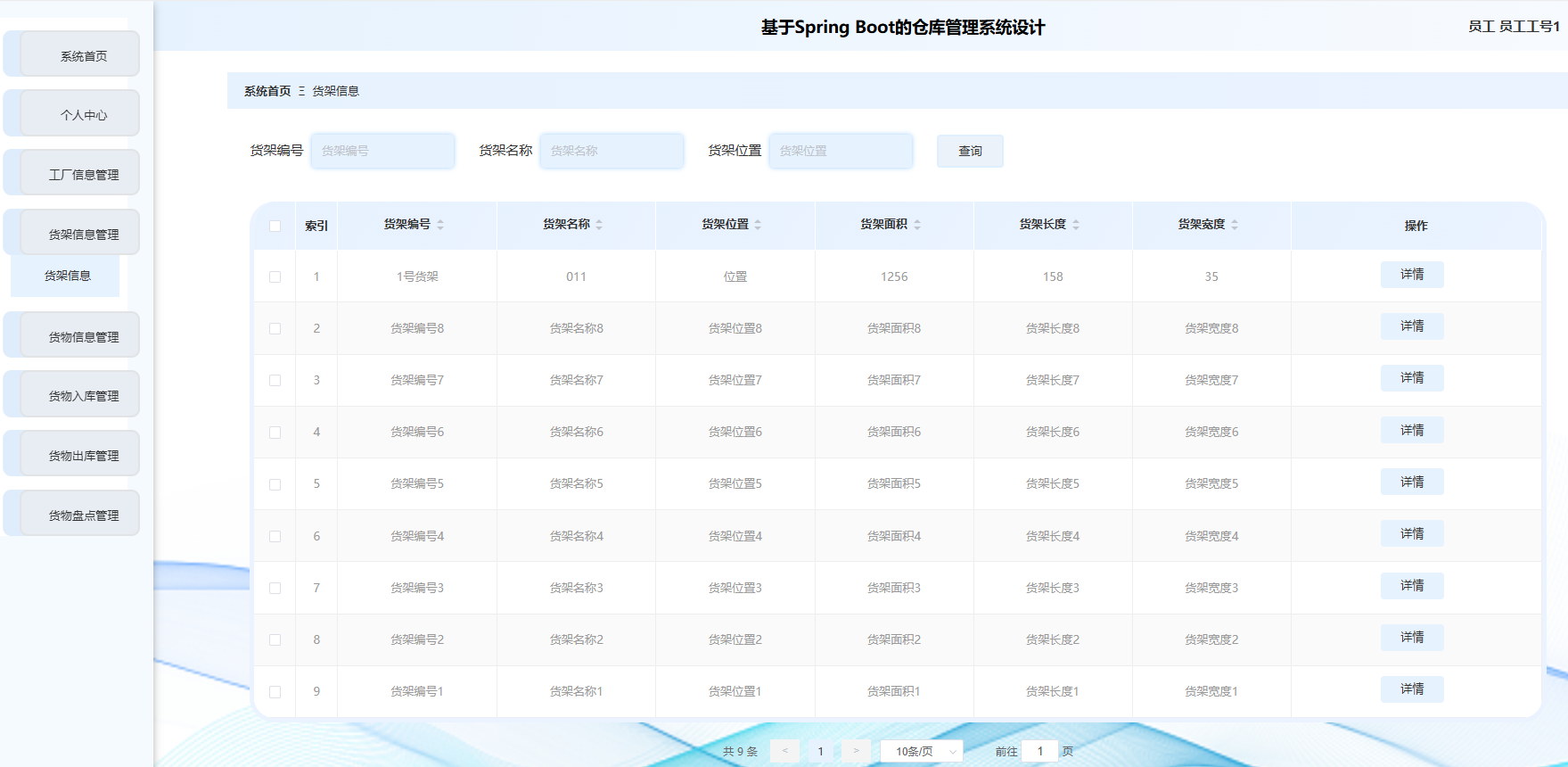Image resolution: width=1568 pixels, height=767 pixels.
Task: Check the row with 货架编号3
Action: click(275, 588)
